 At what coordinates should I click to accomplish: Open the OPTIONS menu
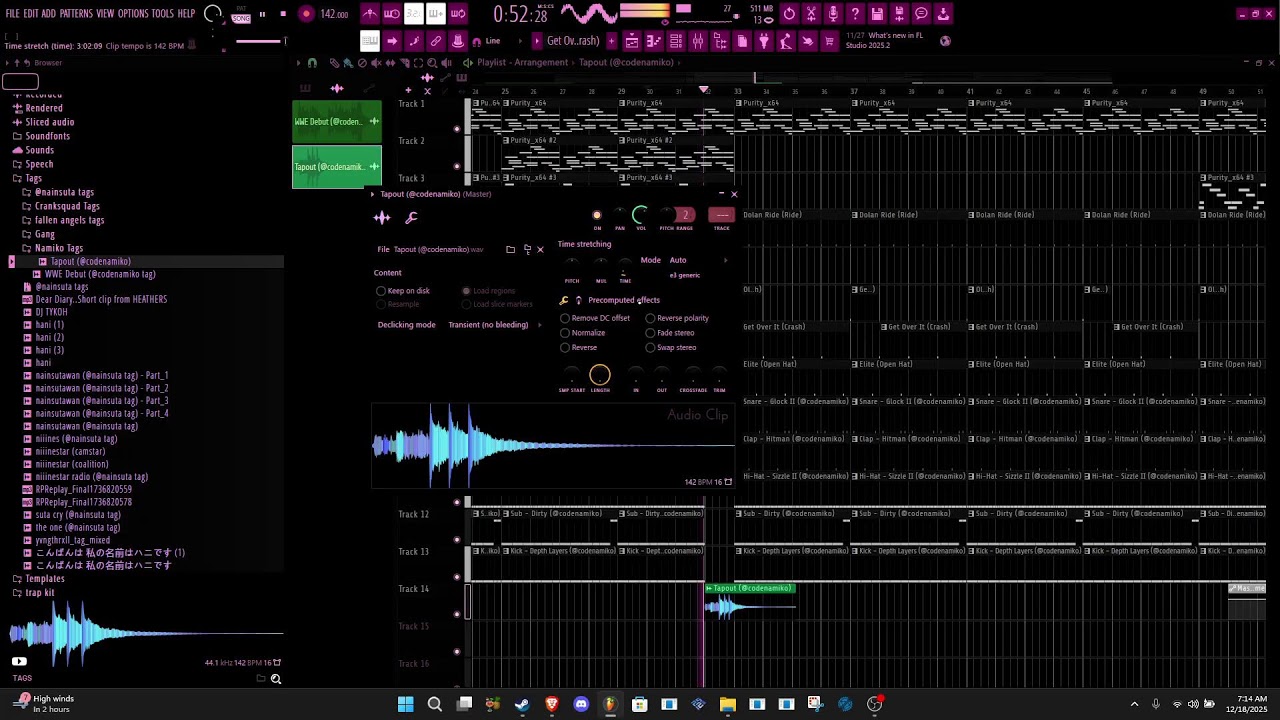133,14
